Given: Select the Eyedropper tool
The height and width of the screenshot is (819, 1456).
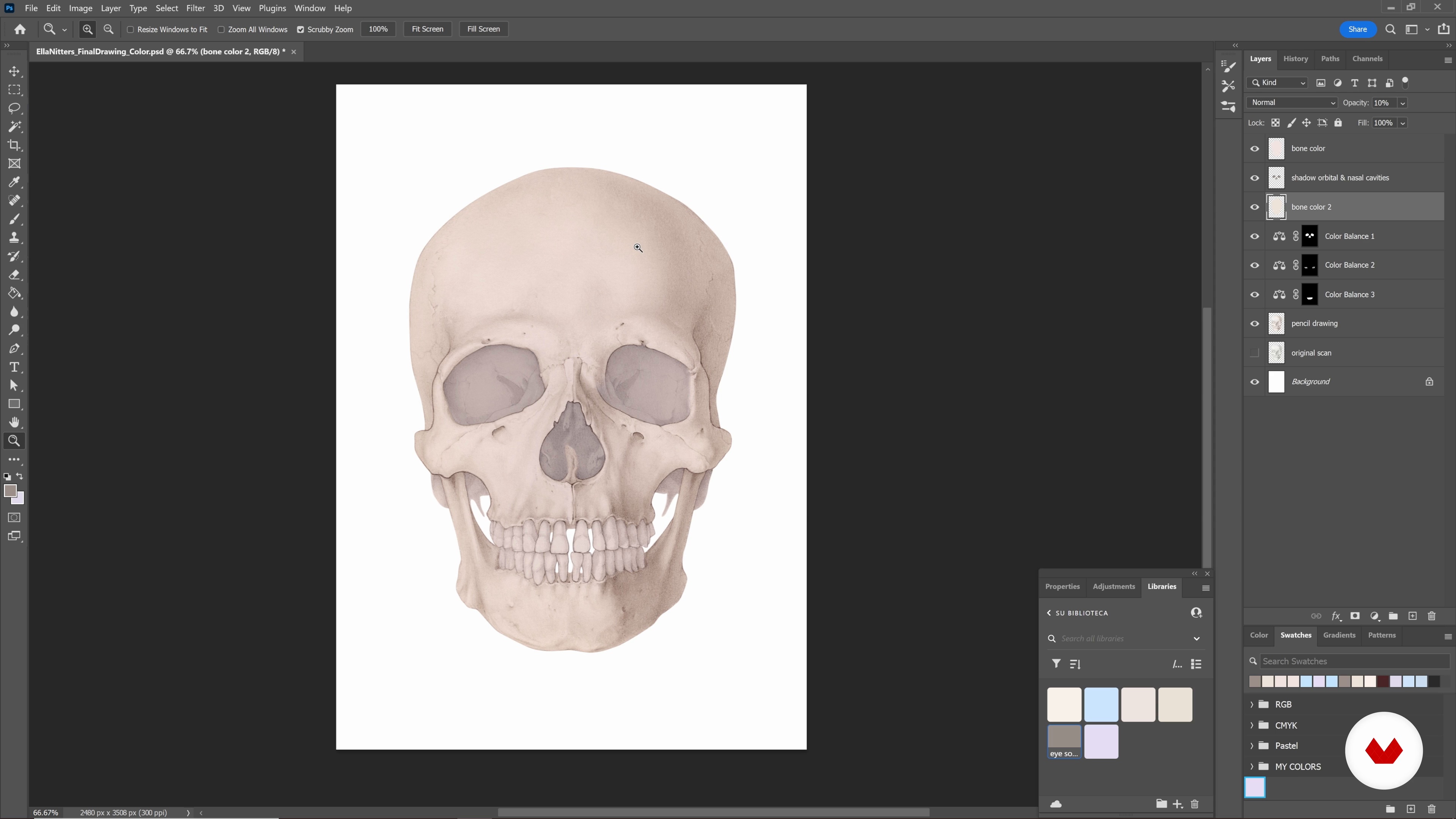Looking at the screenshot, I should [14, 182].
